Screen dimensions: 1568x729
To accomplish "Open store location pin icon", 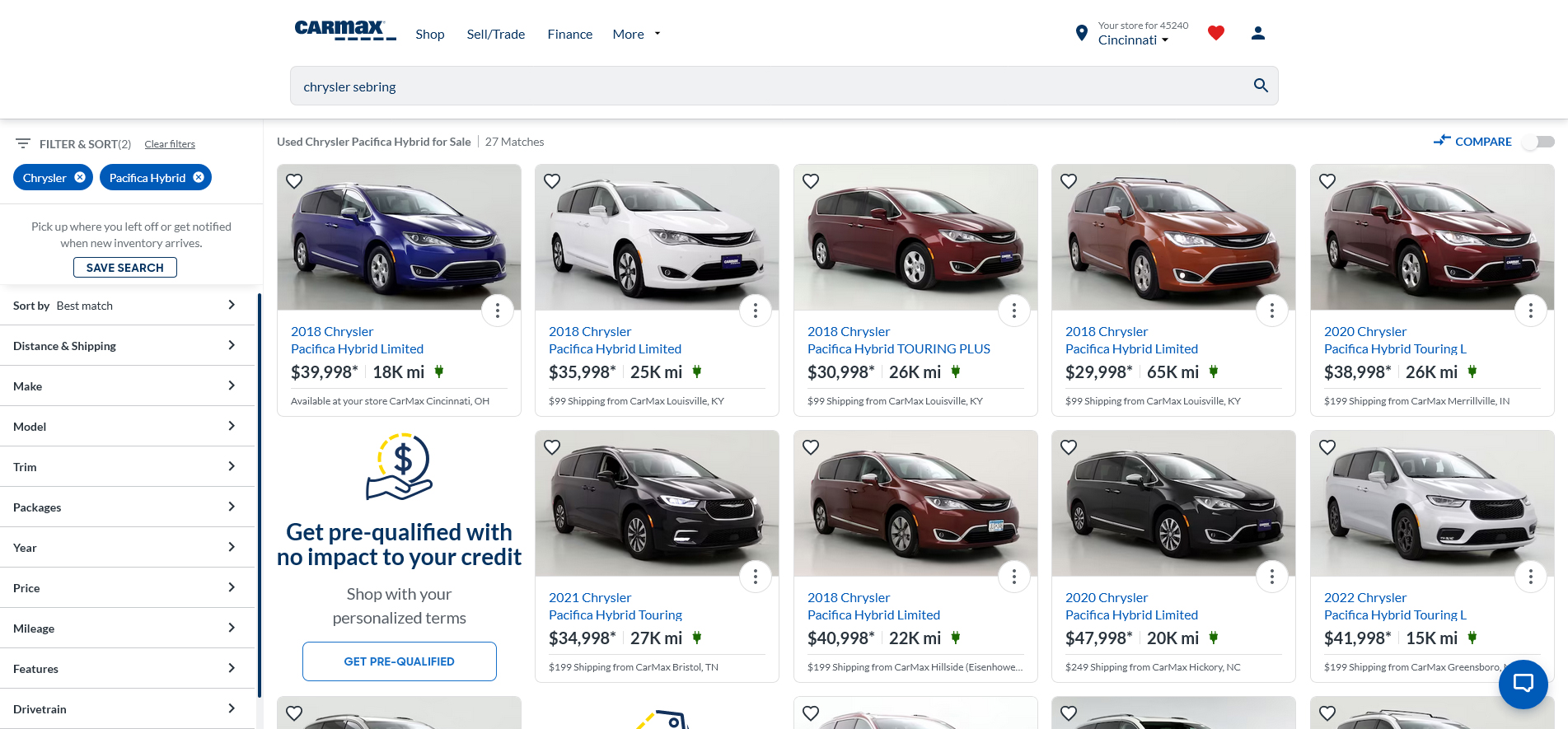I will pyautogui.click(x=1082, y=33).
